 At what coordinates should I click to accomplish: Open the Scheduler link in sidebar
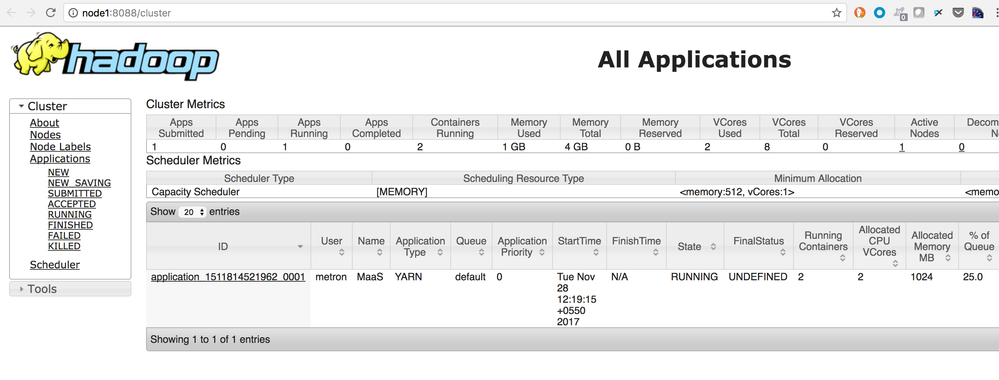click(55, 265)
